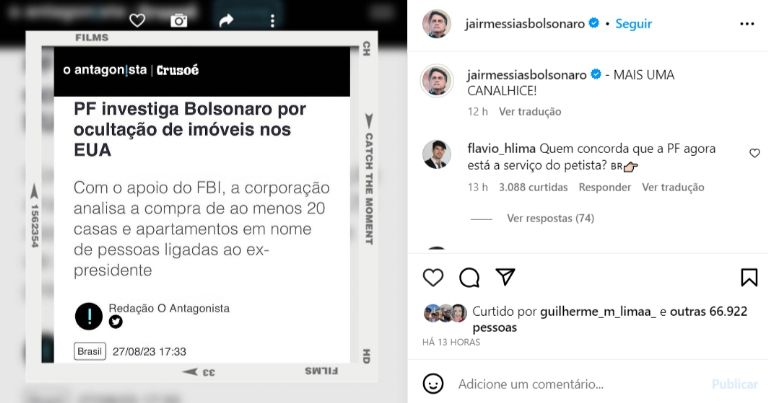Share post via paper plane icon

coord(505,277)
